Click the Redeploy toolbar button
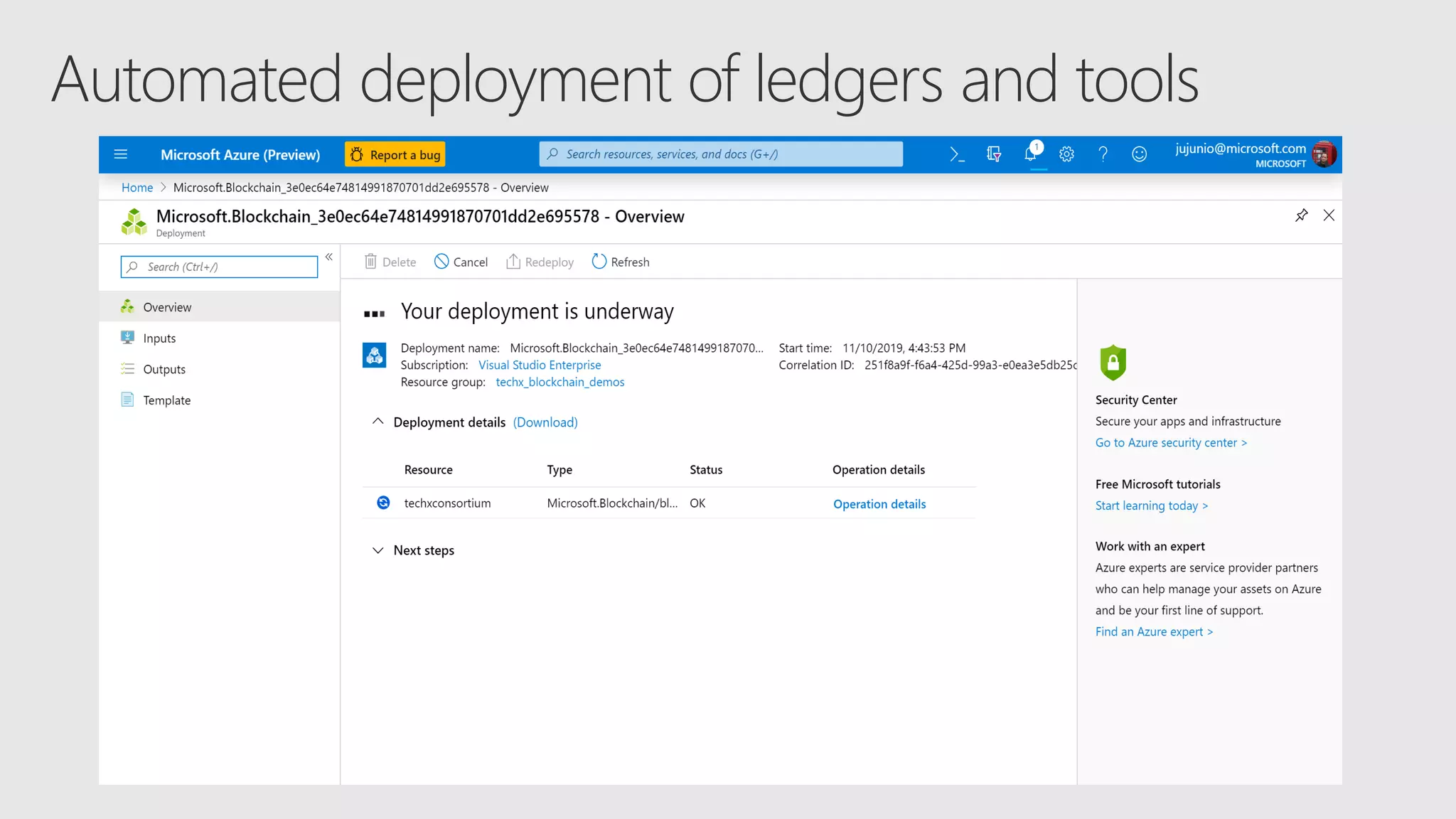This screenshot has width=1456, height=819. pyautogui.click(x=540, y=262)
